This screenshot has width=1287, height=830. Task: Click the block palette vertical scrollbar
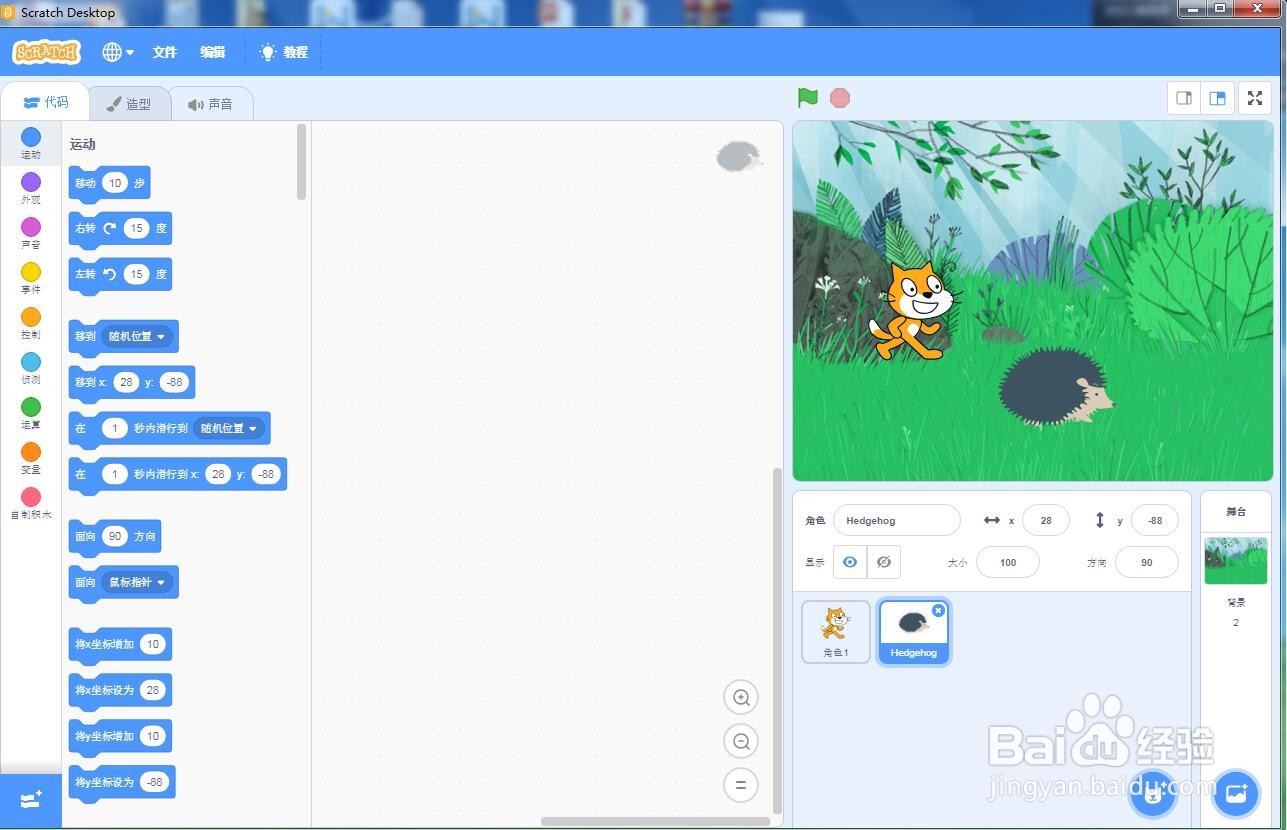point(302,162)
